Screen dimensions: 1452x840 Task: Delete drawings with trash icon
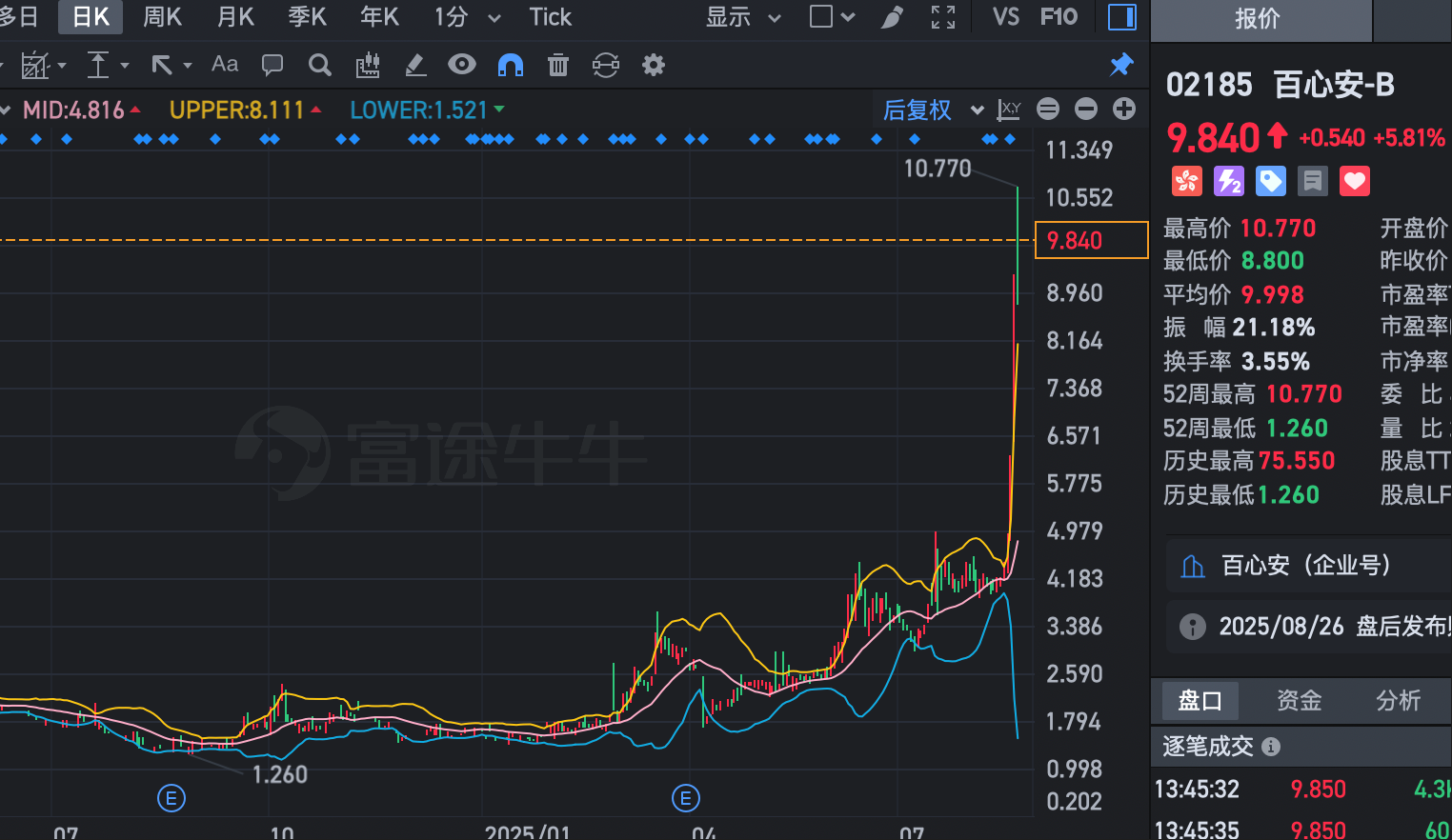[558, 65]
